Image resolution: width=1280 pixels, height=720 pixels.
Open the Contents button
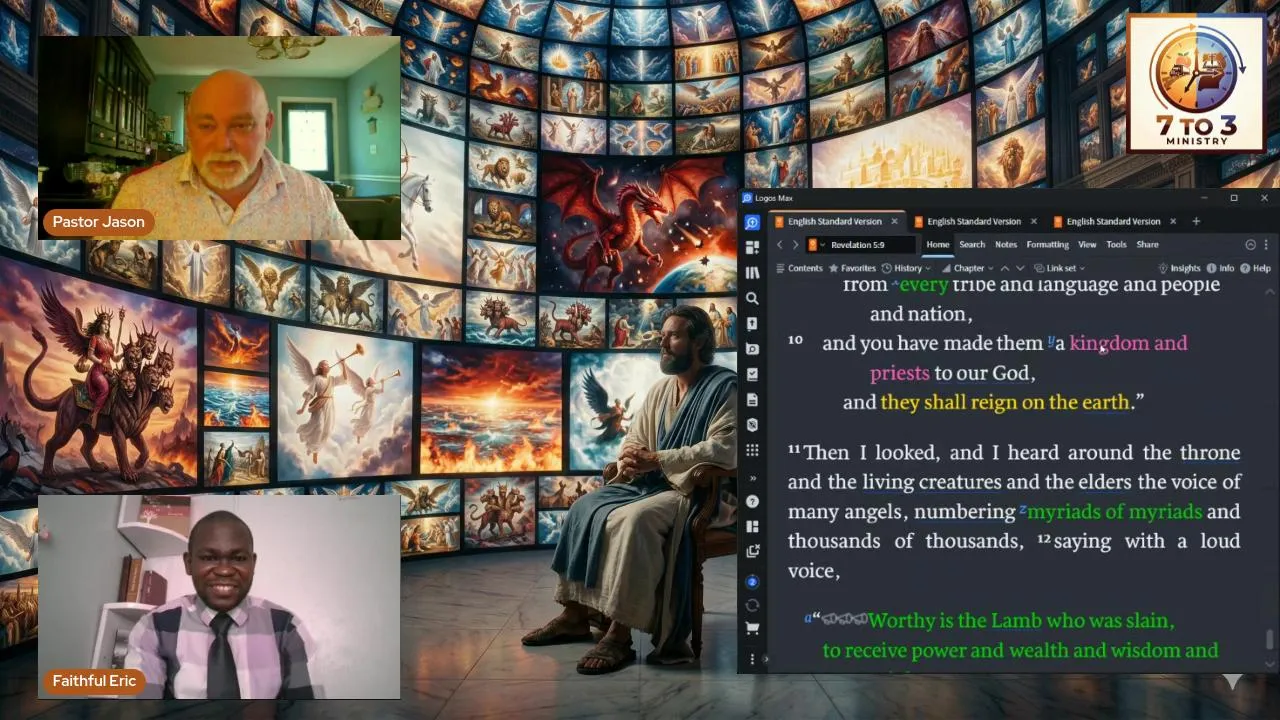click(798, 268)
